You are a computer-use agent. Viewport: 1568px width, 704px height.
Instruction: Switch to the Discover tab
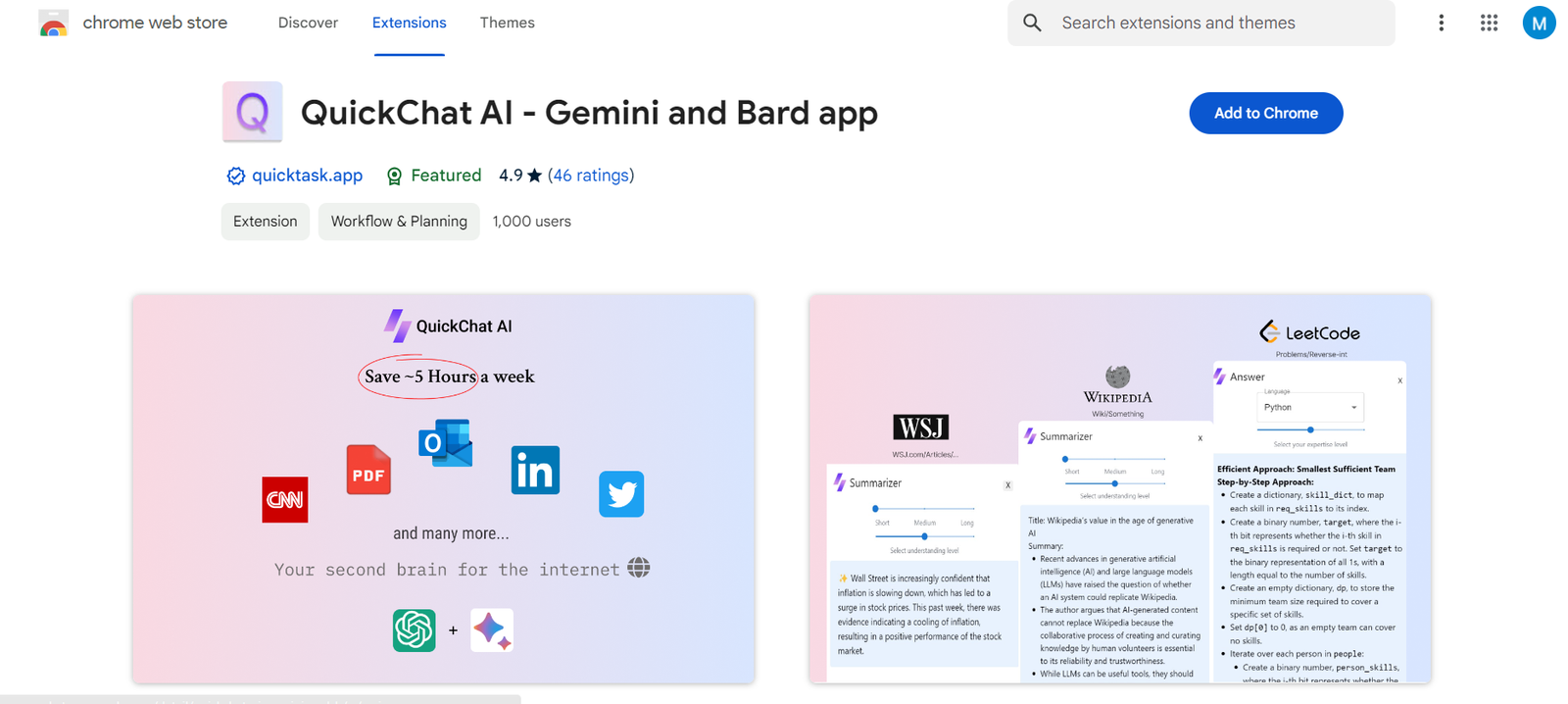point(308,23)
